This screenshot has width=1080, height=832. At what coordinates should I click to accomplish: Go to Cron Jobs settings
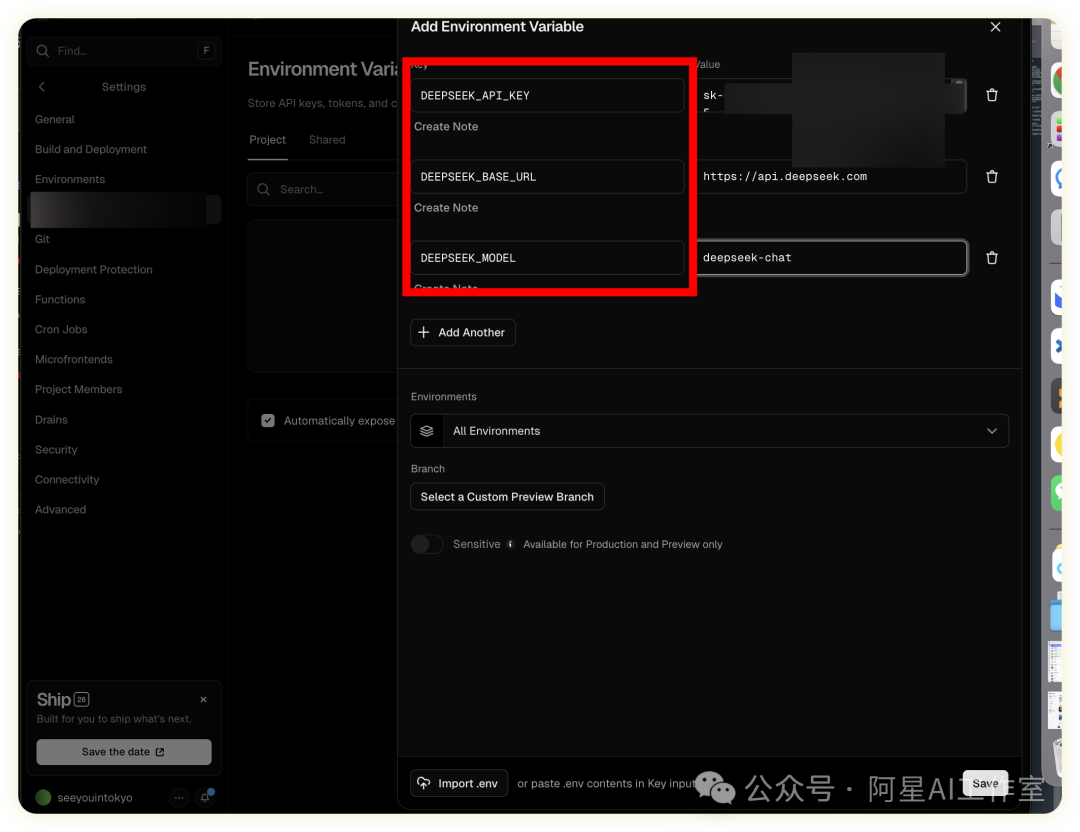pos(61,330)
